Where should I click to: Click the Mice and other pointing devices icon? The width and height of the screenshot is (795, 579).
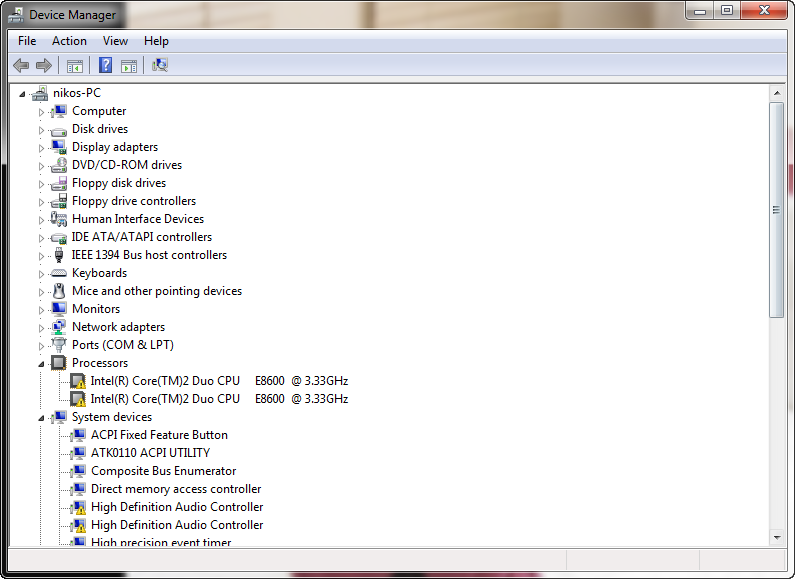click(x=59, y=291)
